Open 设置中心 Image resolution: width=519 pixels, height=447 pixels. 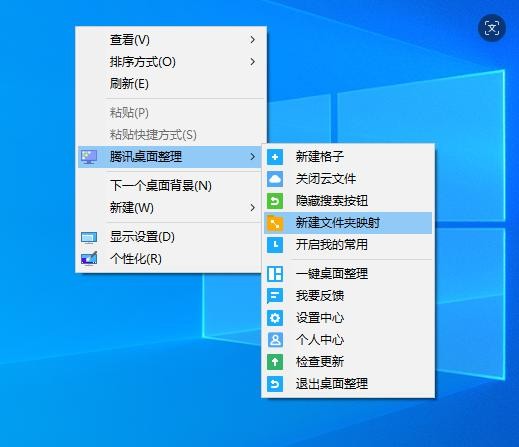click(348, 318)
